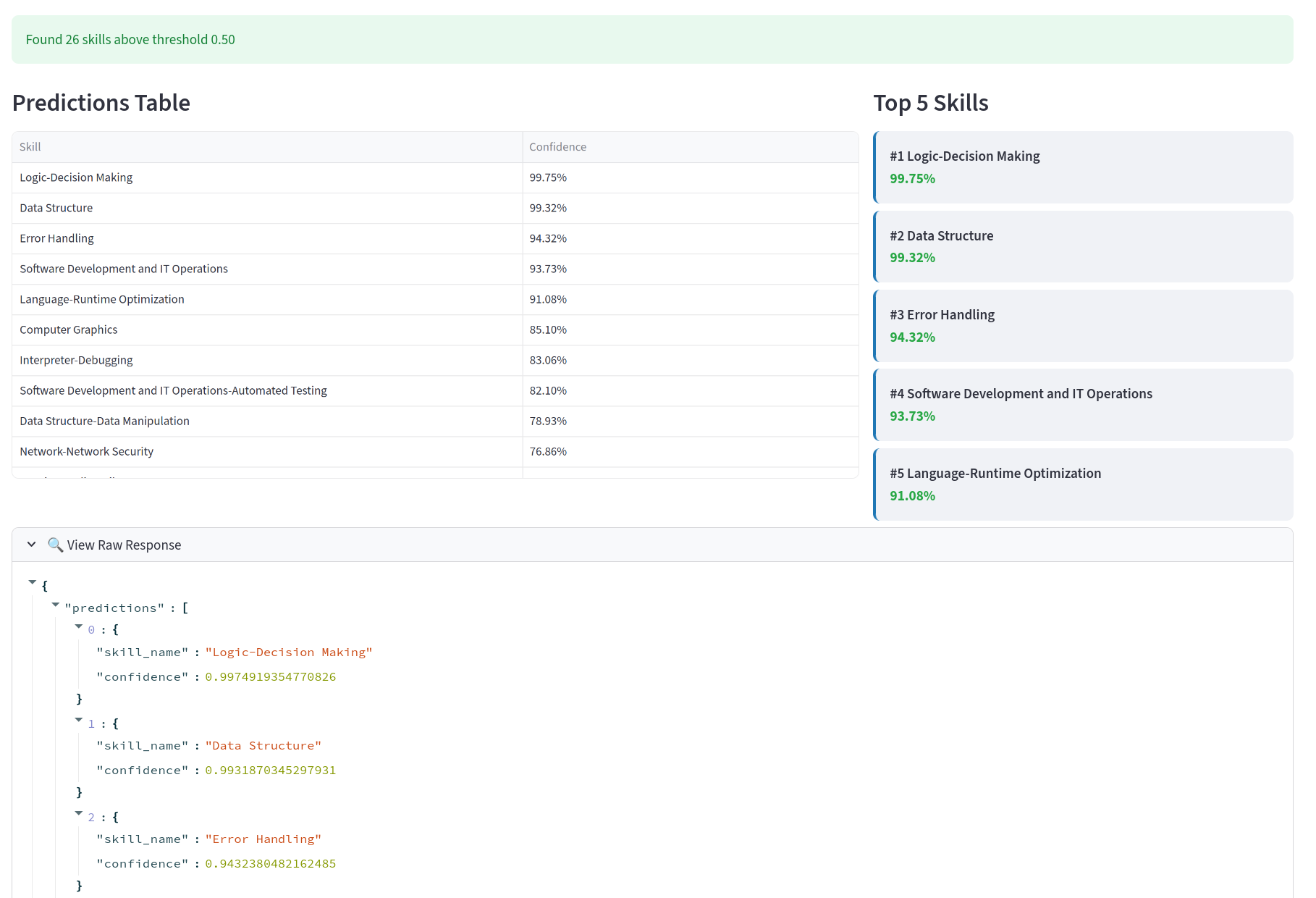This screenshot has width=1316, height=898.
Task: Collapse the "predictions" array triangle
Action: (x=56, y=605)
